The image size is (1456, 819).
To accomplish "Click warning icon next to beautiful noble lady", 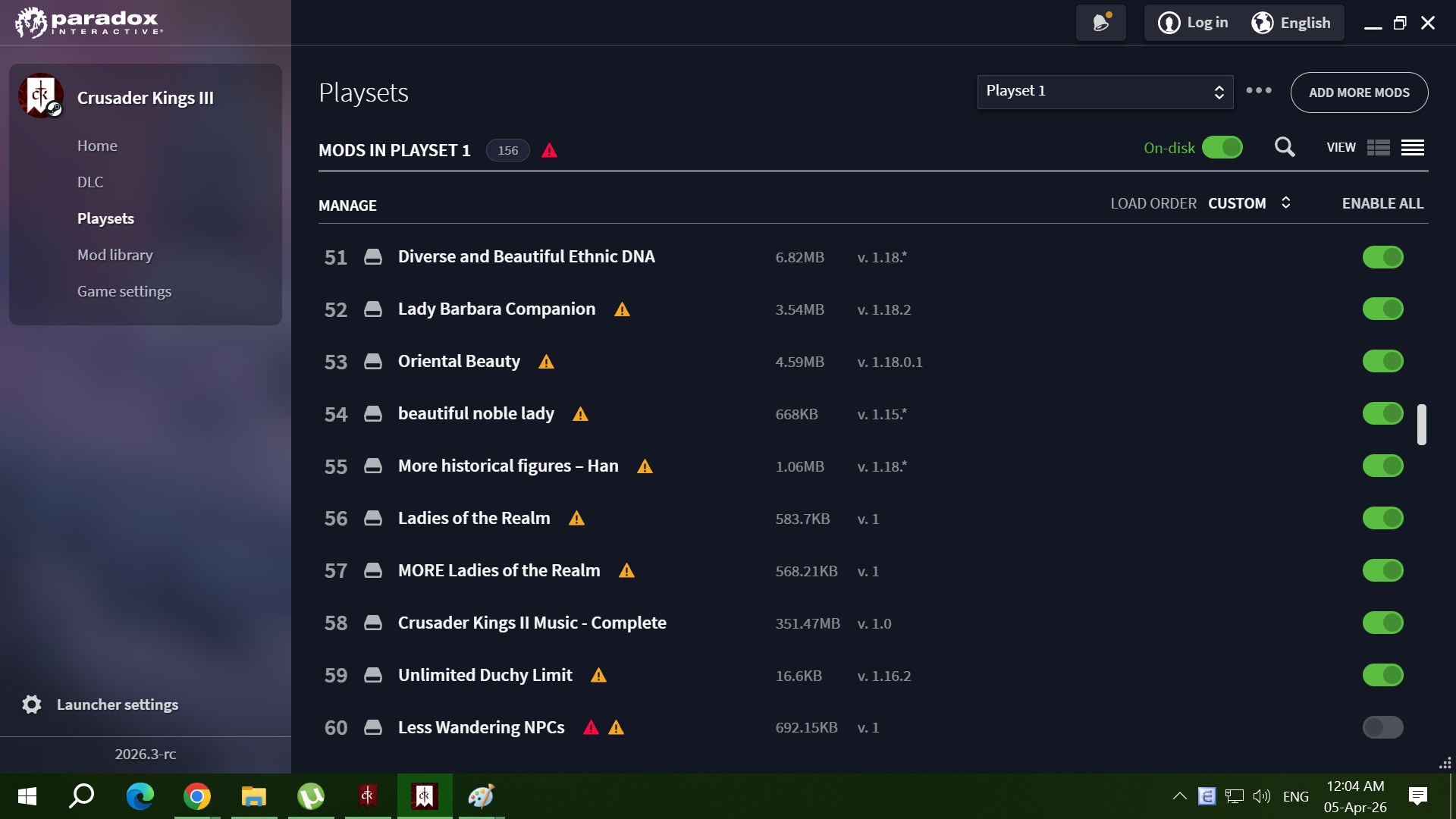I will coord(580,414).
